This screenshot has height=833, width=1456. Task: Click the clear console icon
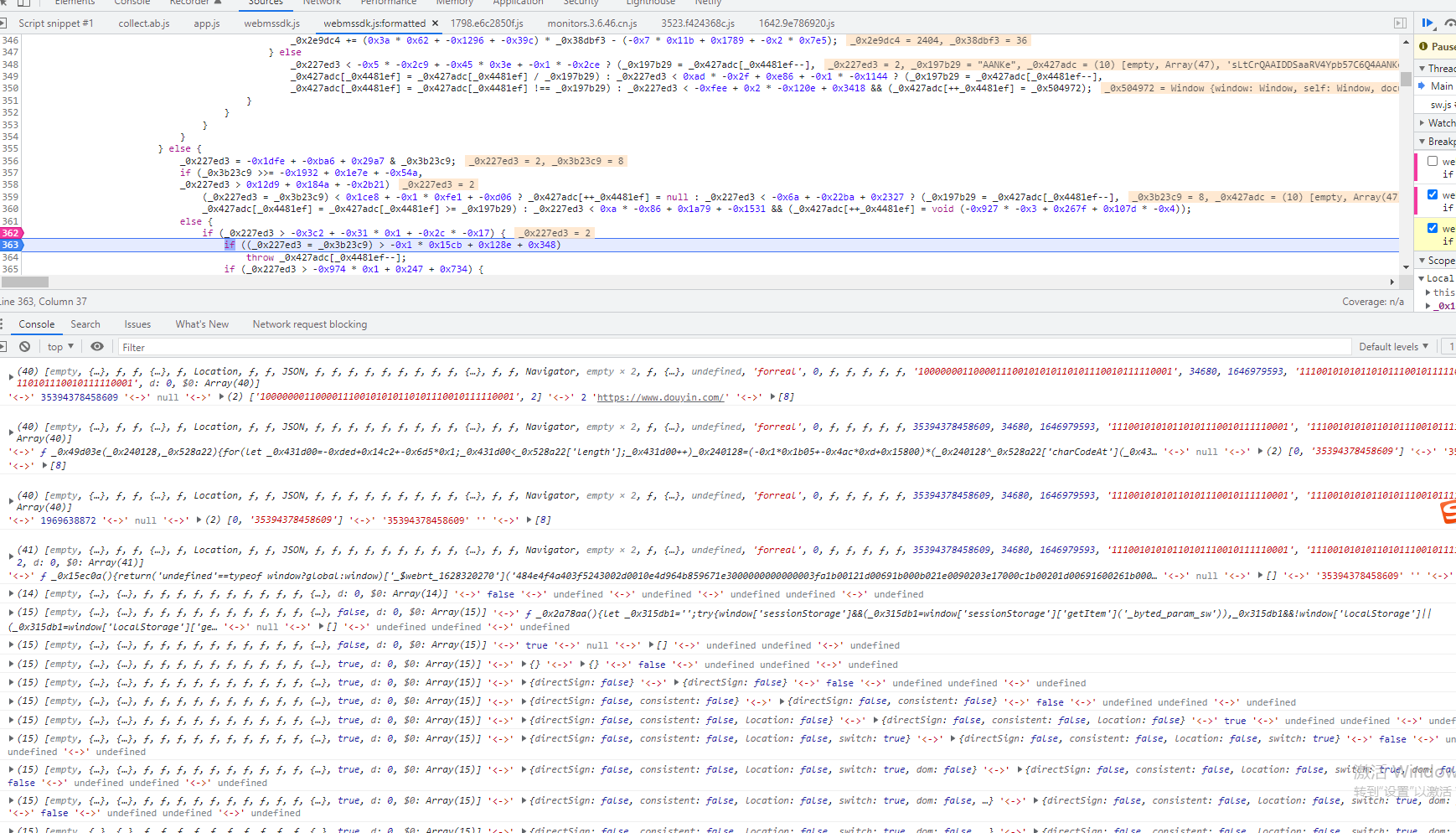click(25, 346)
